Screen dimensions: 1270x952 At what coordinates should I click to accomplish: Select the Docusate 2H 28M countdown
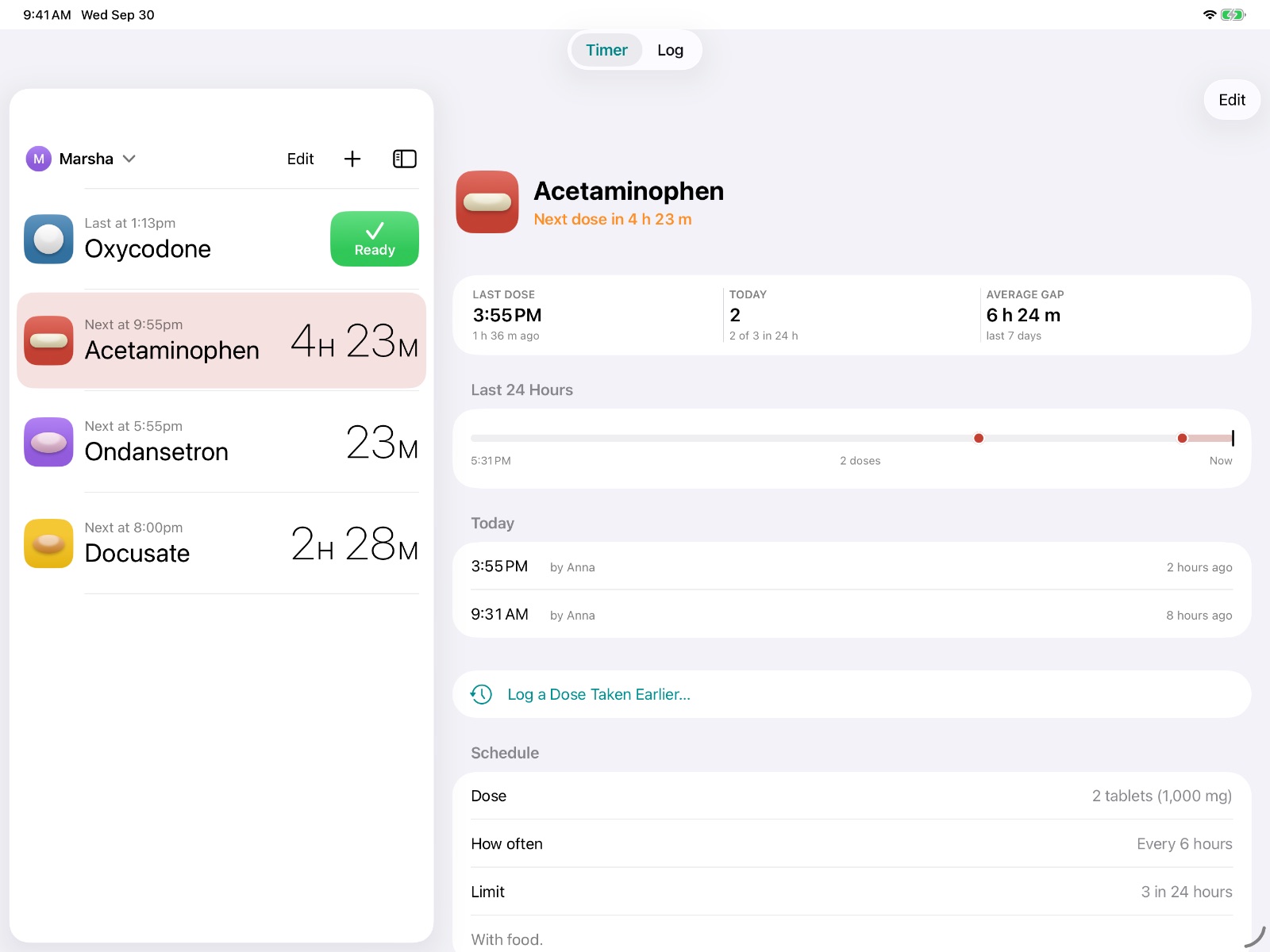(354, 544)
